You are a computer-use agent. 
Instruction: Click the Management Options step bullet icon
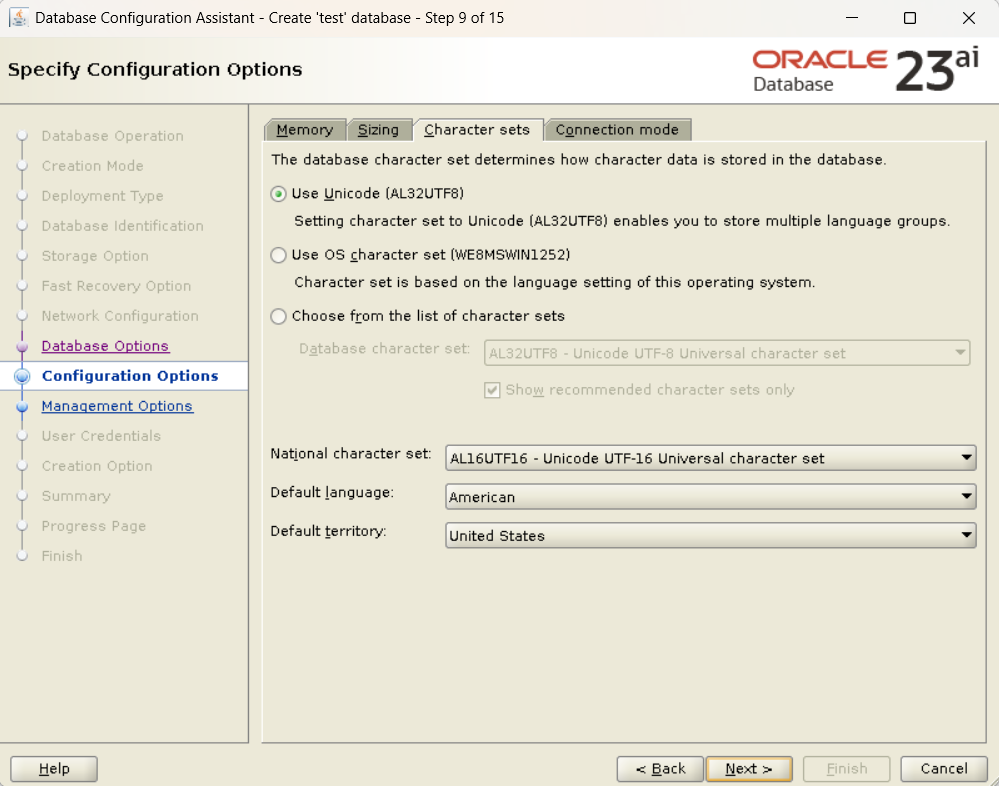point(22,406)
